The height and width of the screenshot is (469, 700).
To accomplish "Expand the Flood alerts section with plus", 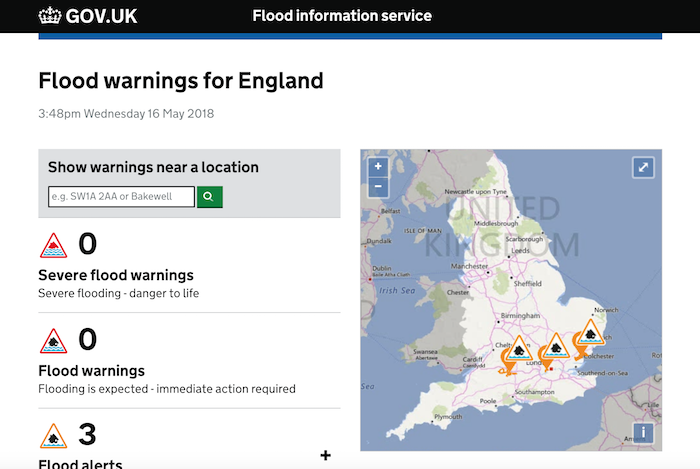I will tap(325, 456).
